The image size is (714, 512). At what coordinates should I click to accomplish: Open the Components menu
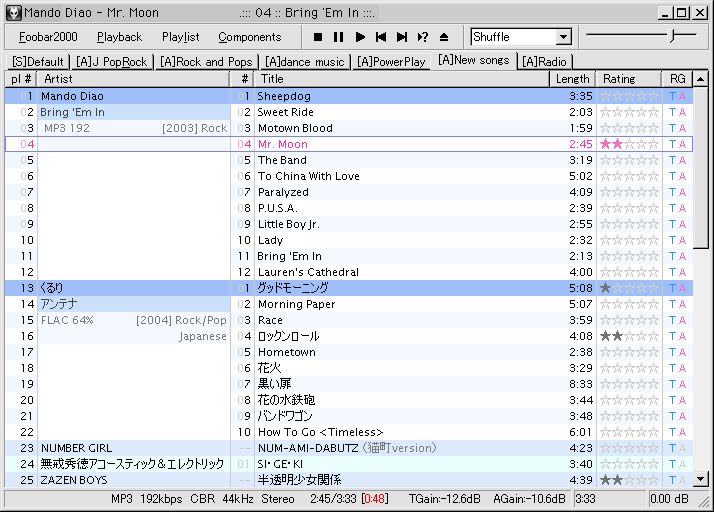(250, 37)
